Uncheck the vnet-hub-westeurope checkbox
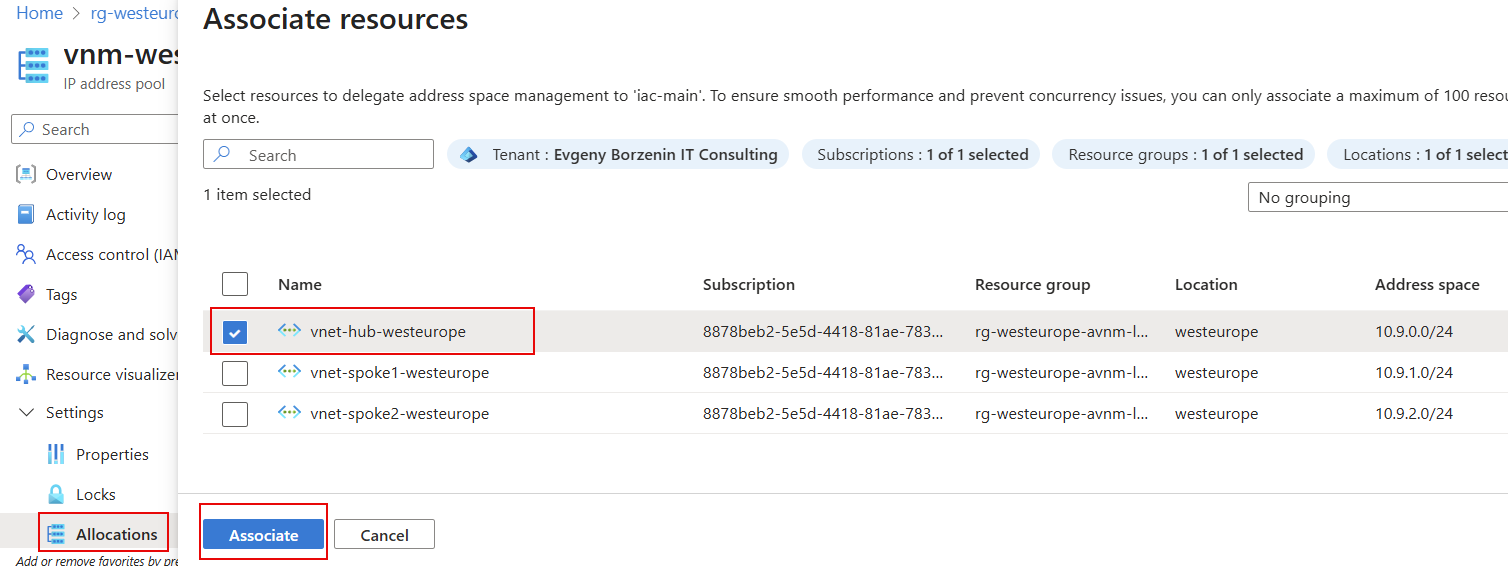 click(235, 332)
